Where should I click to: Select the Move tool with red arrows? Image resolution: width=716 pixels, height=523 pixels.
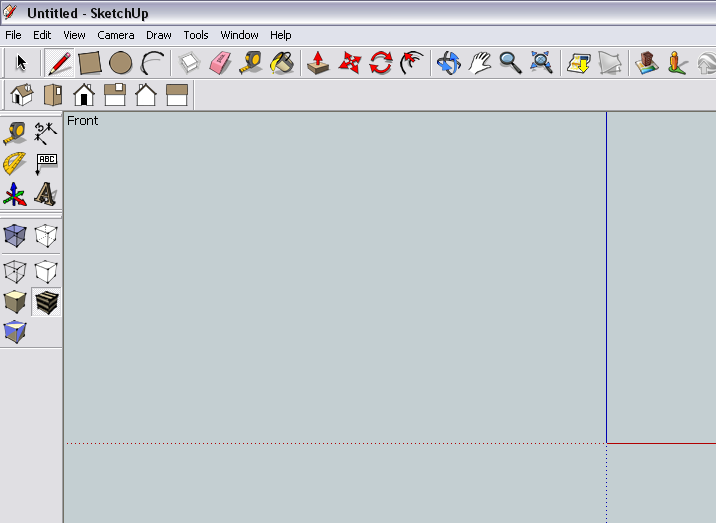click(x=350, y=63)
